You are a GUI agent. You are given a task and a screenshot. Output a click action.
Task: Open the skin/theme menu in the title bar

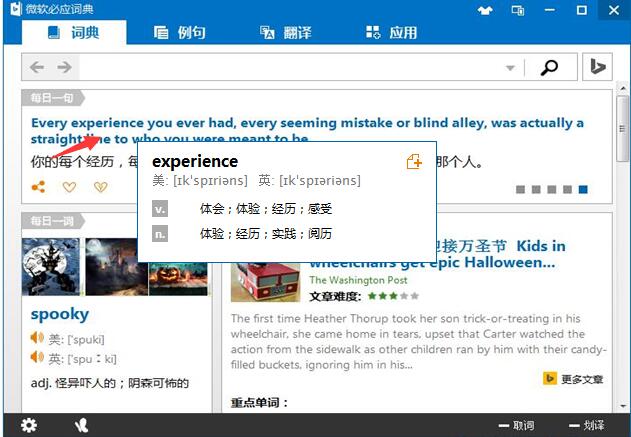485,9
